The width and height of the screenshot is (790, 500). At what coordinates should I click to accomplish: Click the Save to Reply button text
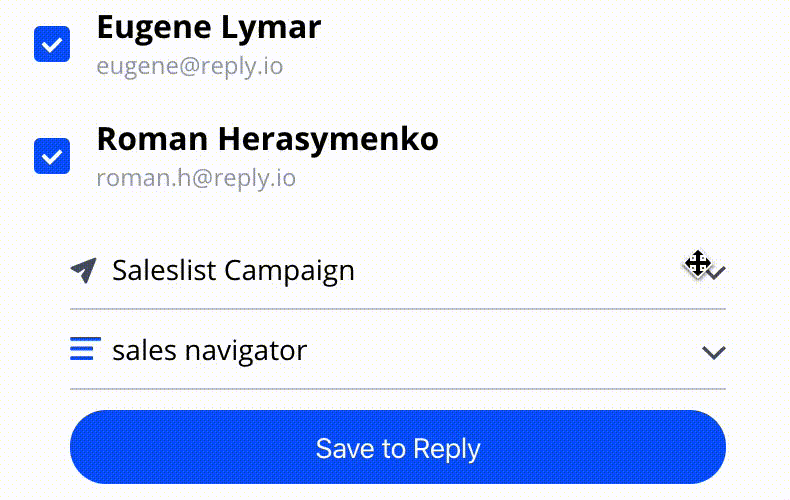click(398, 448)
